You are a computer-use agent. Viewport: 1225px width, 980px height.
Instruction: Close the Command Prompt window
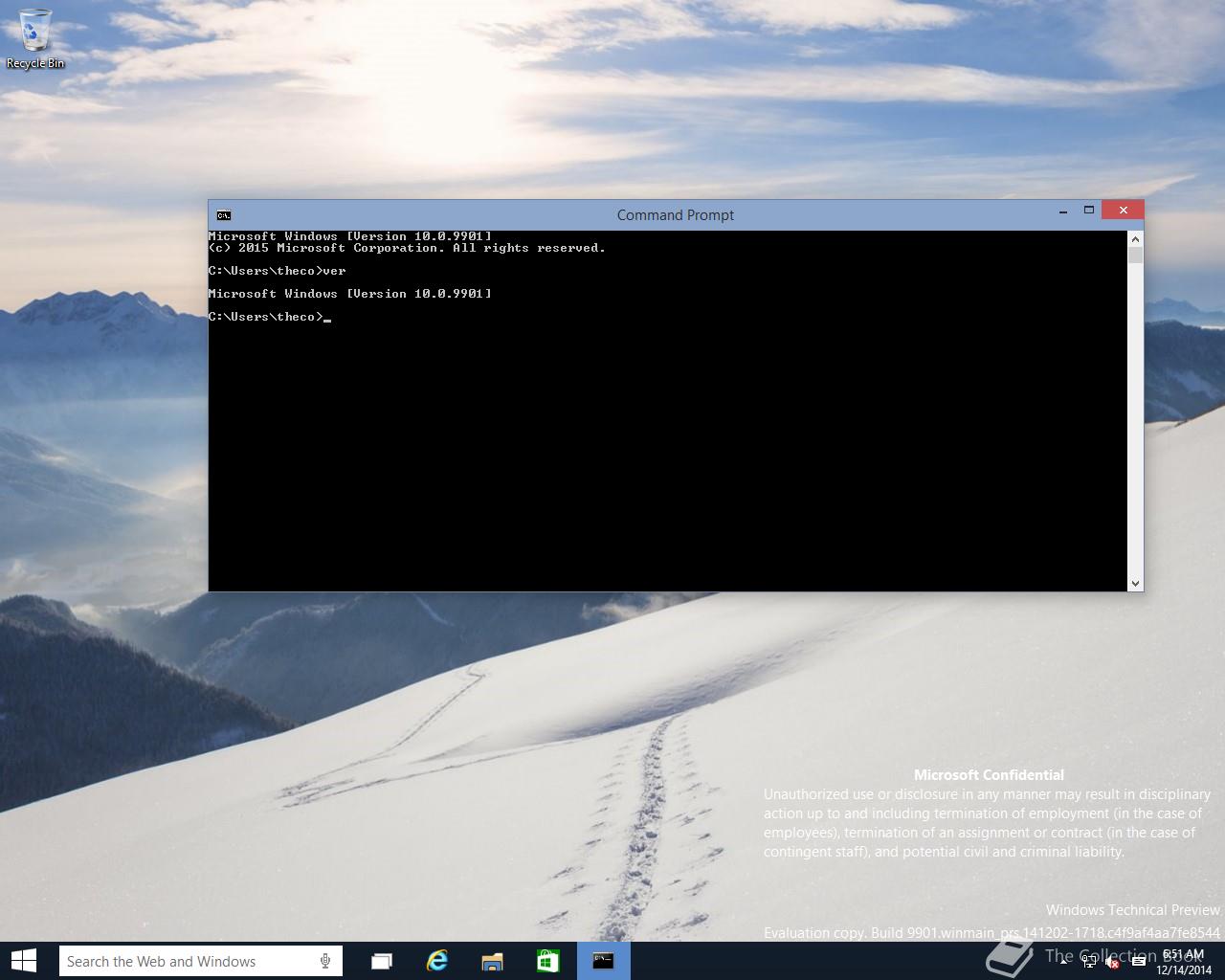[1123, 211]
